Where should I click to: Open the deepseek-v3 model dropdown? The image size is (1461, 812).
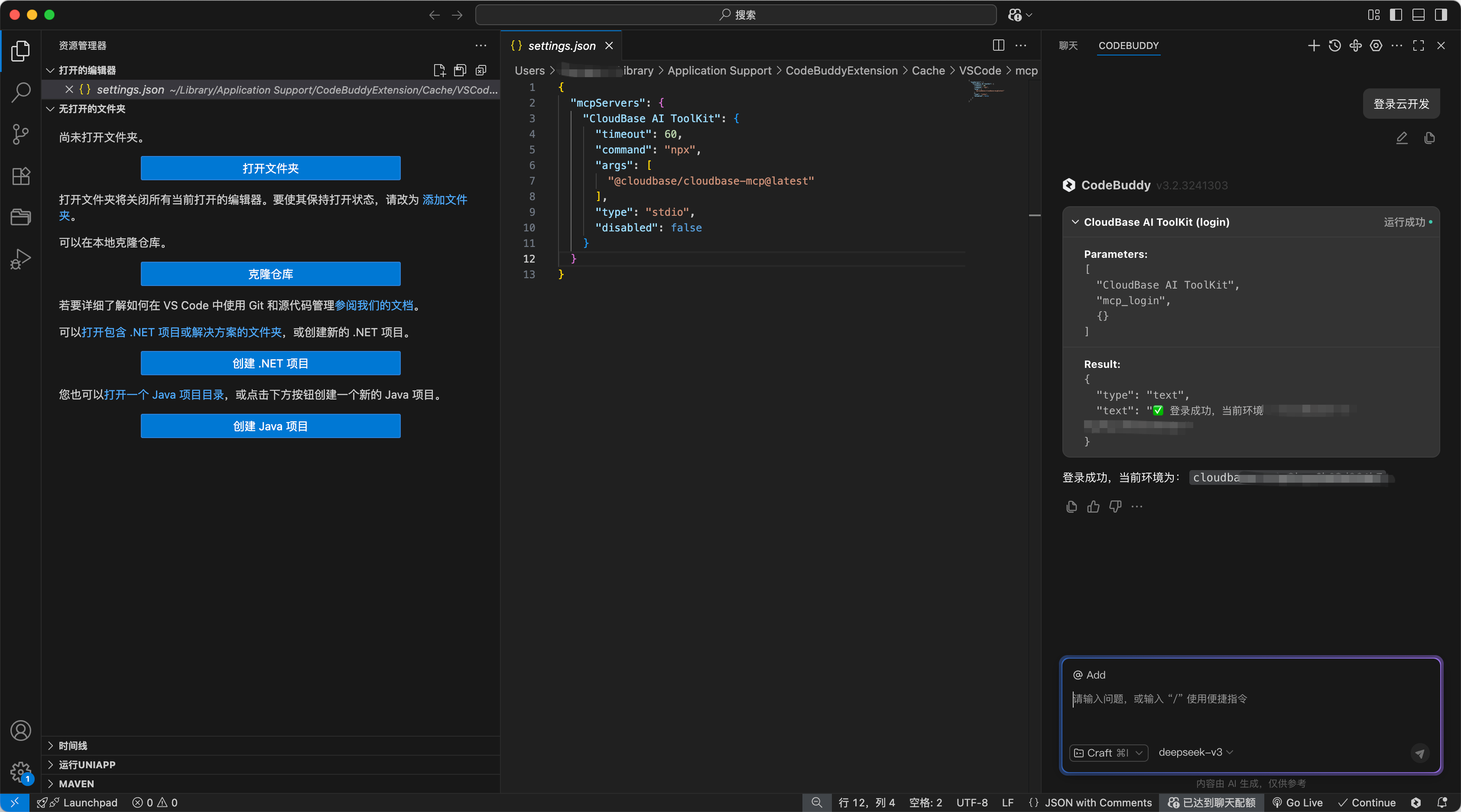[x=1195, y=753]
